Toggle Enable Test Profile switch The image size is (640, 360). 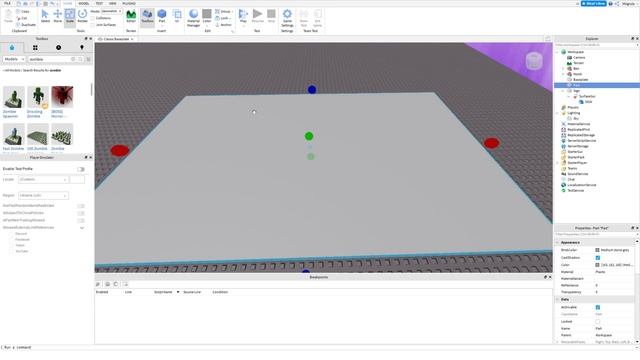coord(81,169)
